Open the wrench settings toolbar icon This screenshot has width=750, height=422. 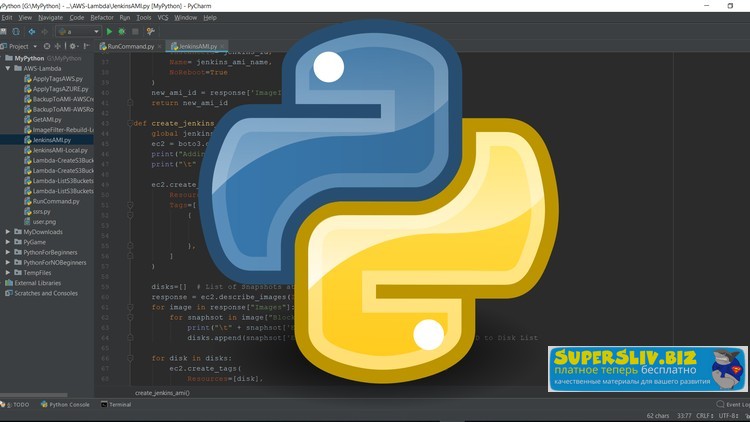[x=151, y=32]
